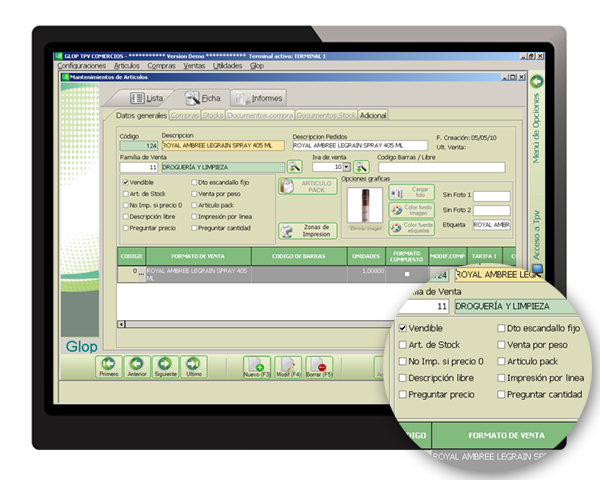Enable Preguntar cantidad checkbox

194,228
